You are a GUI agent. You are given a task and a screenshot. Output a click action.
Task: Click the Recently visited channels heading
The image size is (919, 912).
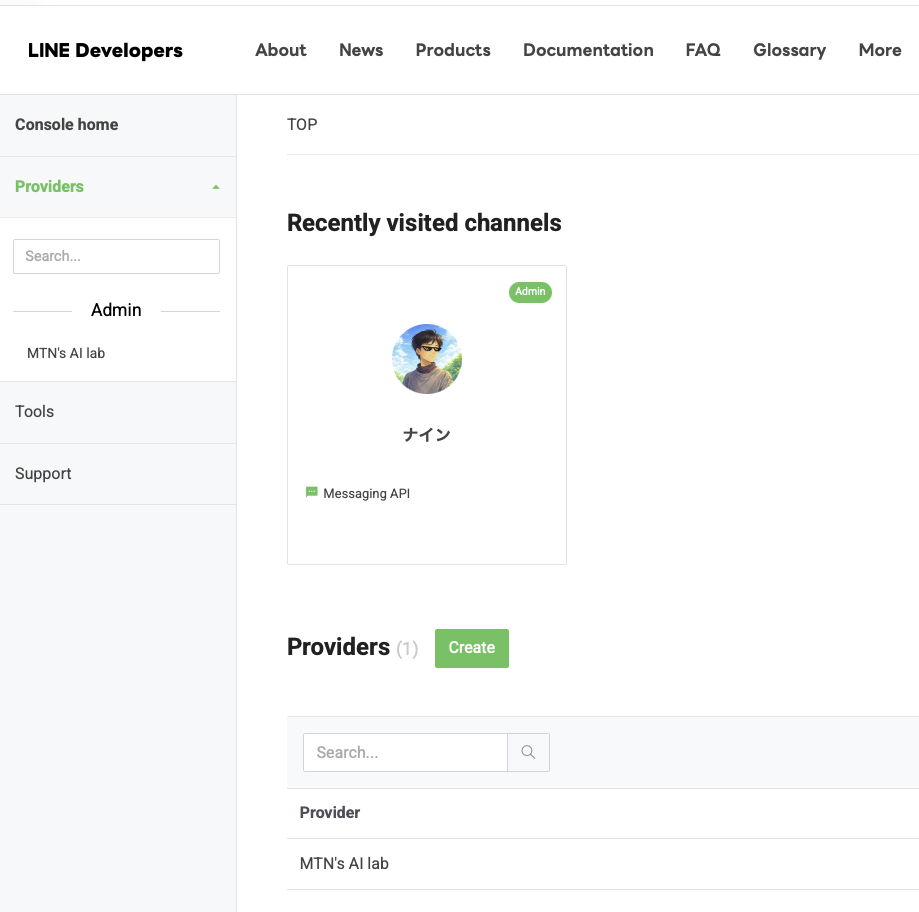pos(424,223)
